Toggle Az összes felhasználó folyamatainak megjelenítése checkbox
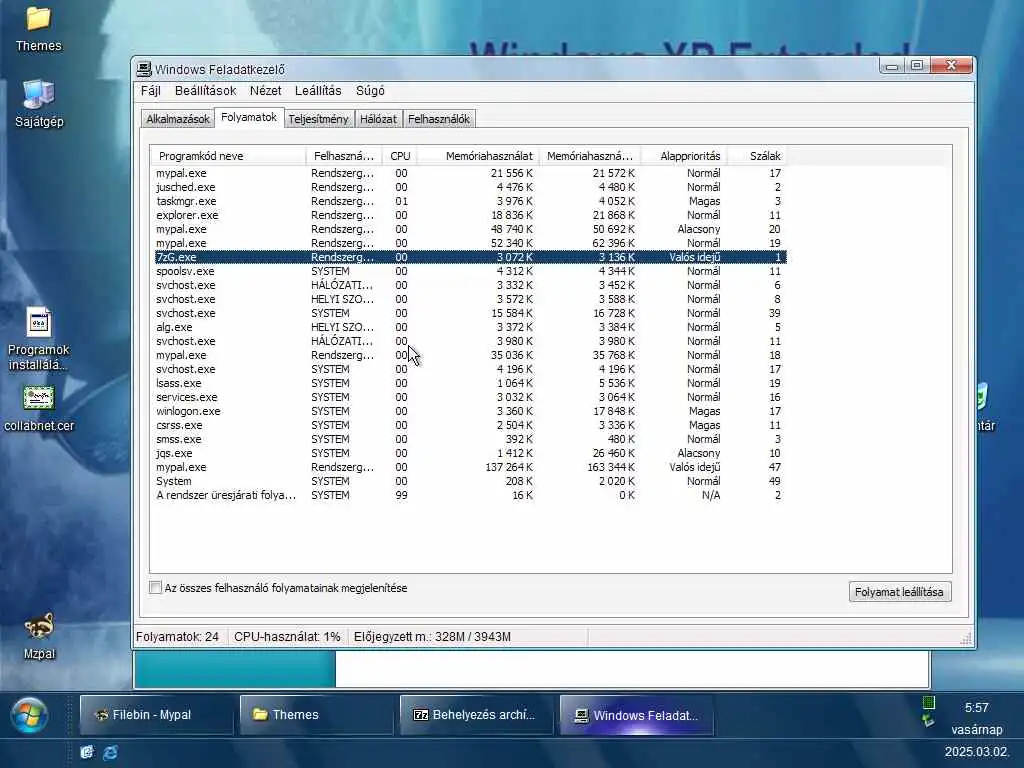 [x=155, y=588]
